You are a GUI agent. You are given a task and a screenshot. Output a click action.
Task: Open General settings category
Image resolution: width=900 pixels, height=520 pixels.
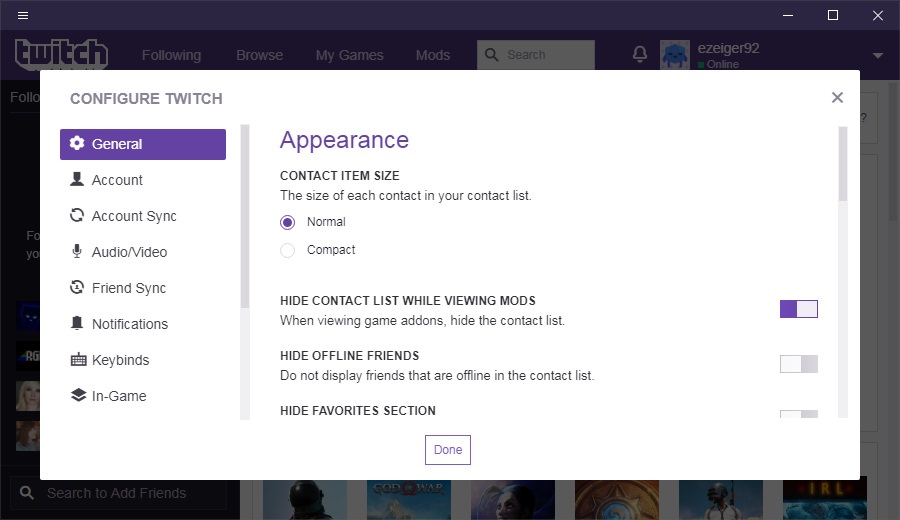143,144
